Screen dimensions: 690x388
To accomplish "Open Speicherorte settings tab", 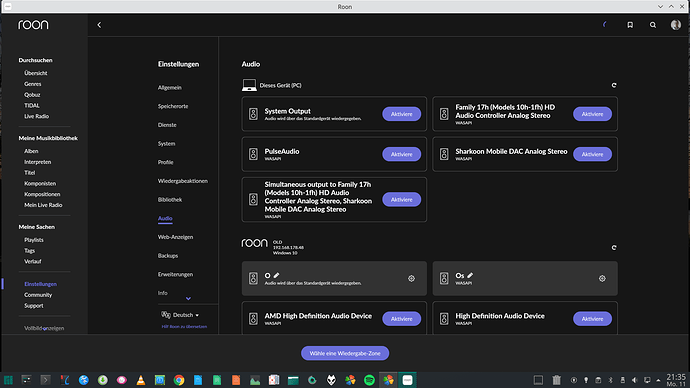I will coord(173,106).
